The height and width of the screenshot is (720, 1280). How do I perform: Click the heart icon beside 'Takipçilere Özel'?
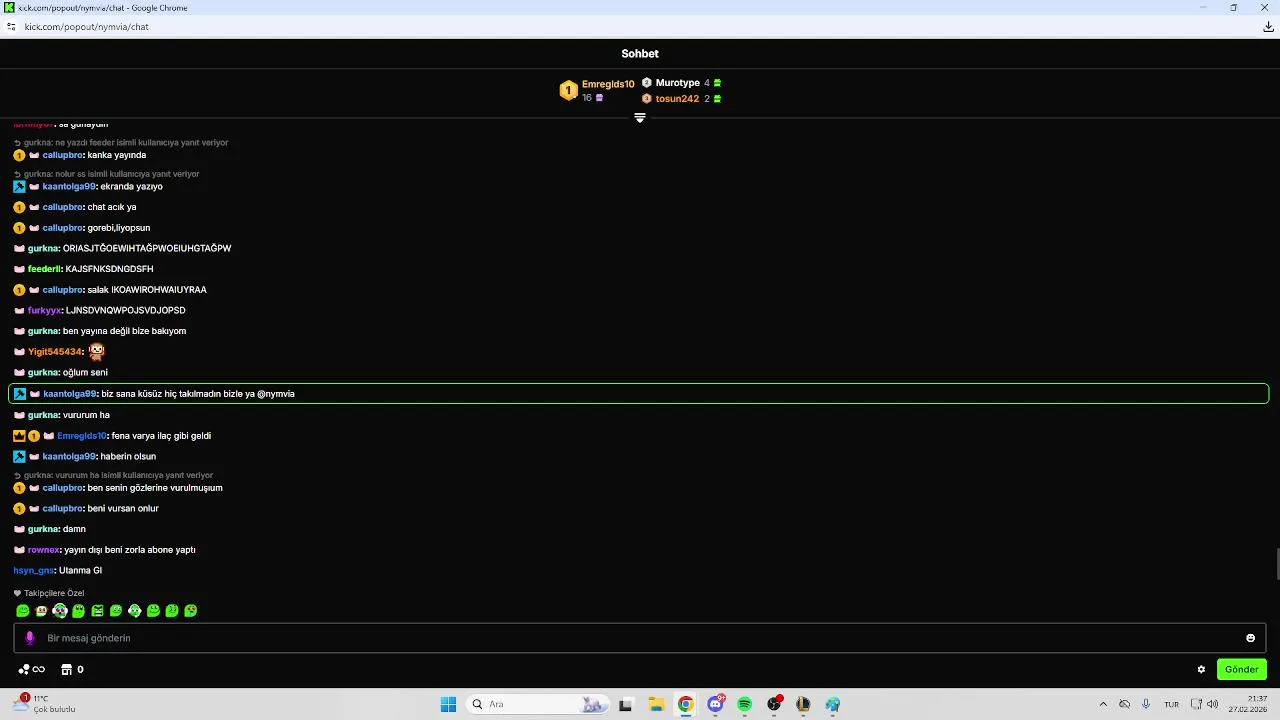click(x=18, y=593)
